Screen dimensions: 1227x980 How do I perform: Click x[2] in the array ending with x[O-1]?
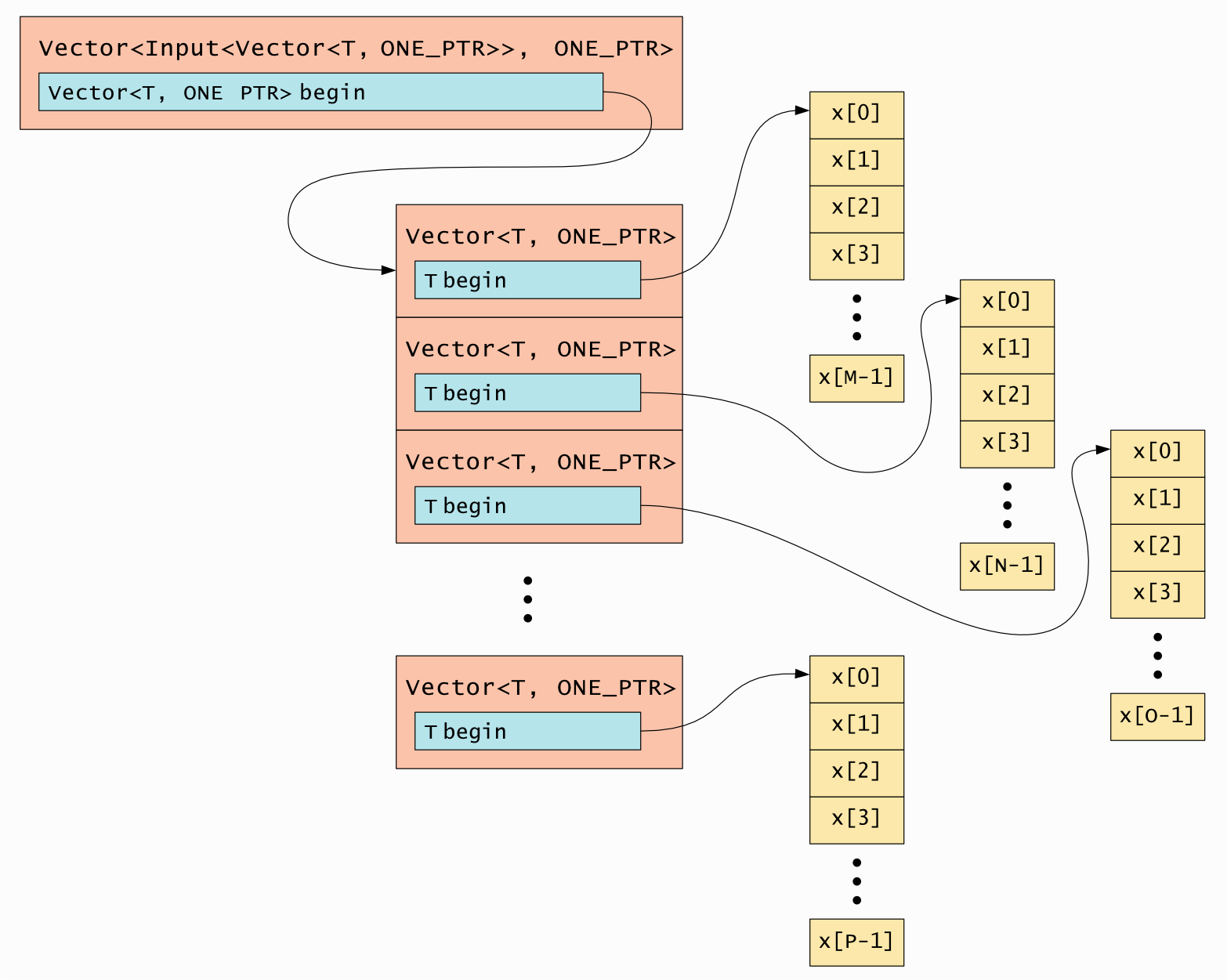pyautogui.click(x=1156, y=548)
